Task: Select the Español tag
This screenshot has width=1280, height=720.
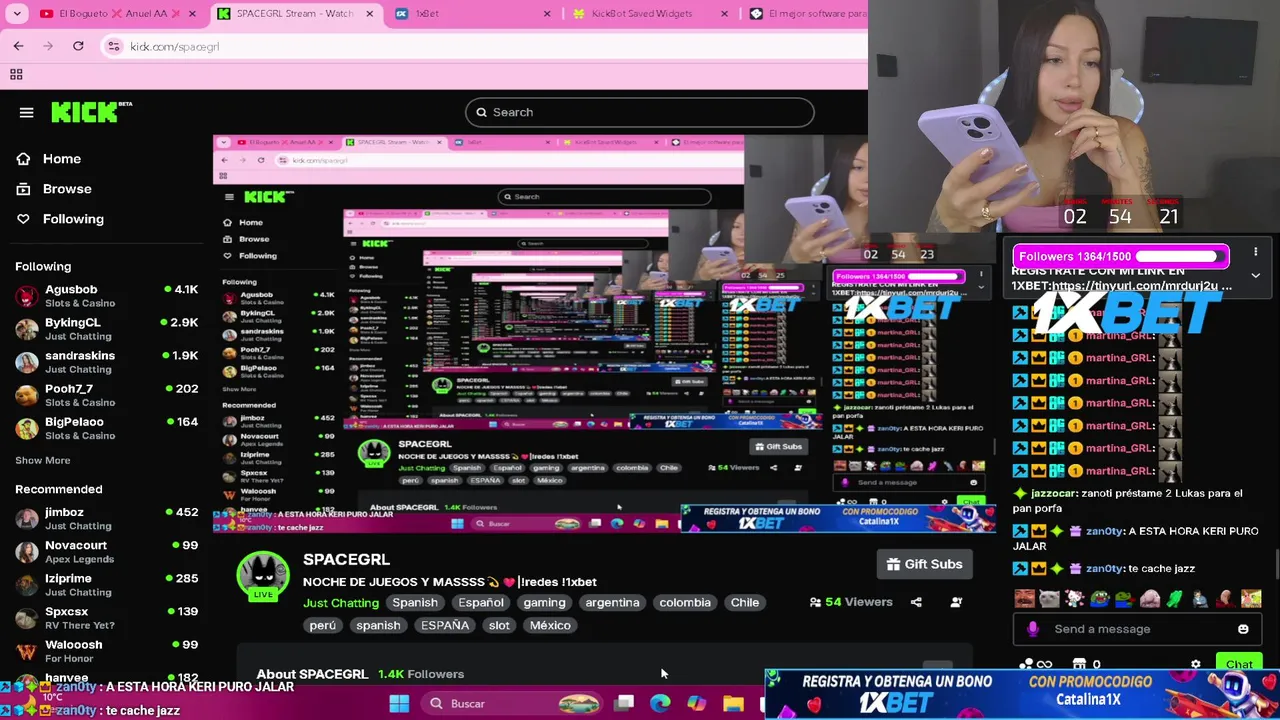Action: coord(481,603)
